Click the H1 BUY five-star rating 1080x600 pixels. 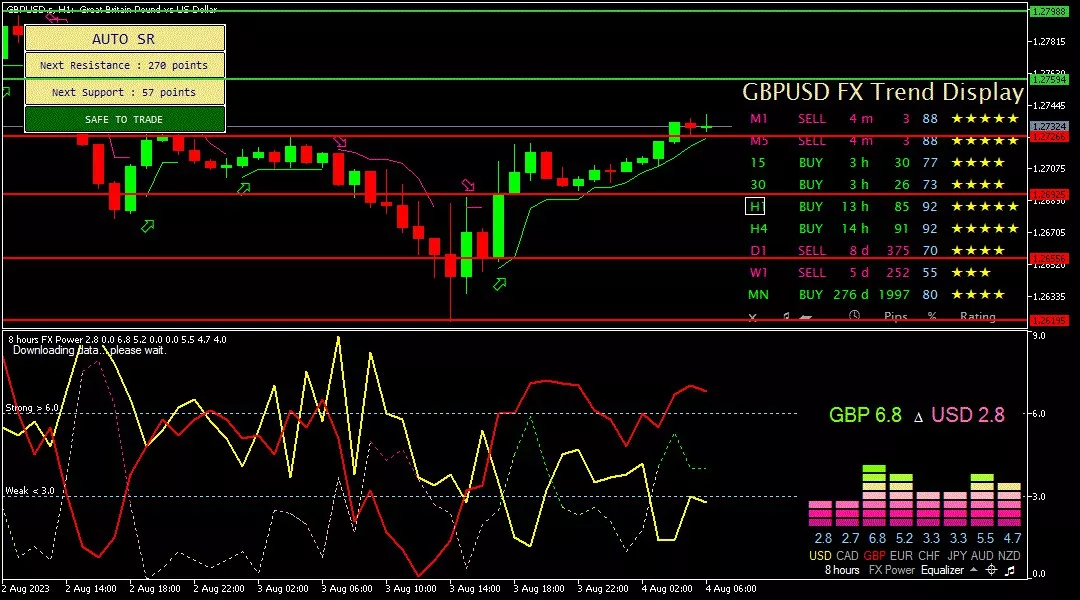click(x=985, y=207)
